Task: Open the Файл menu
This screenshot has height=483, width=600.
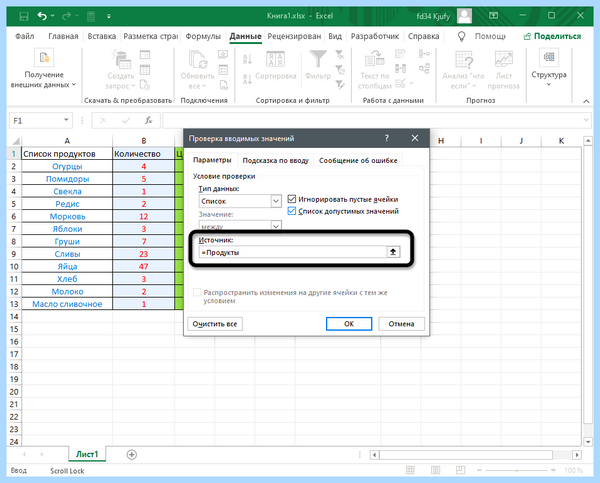Action: click(x=24, y=36)
